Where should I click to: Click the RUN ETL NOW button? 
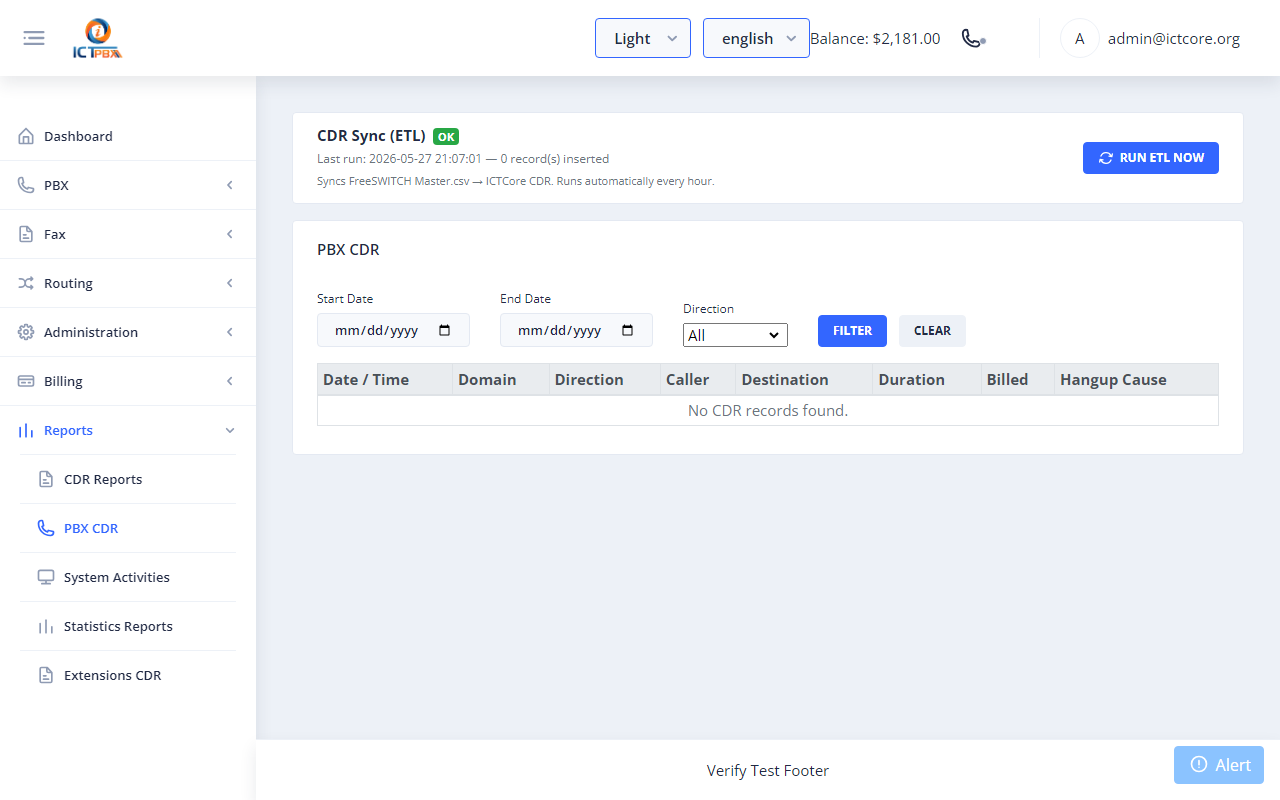coord(1151,158)
